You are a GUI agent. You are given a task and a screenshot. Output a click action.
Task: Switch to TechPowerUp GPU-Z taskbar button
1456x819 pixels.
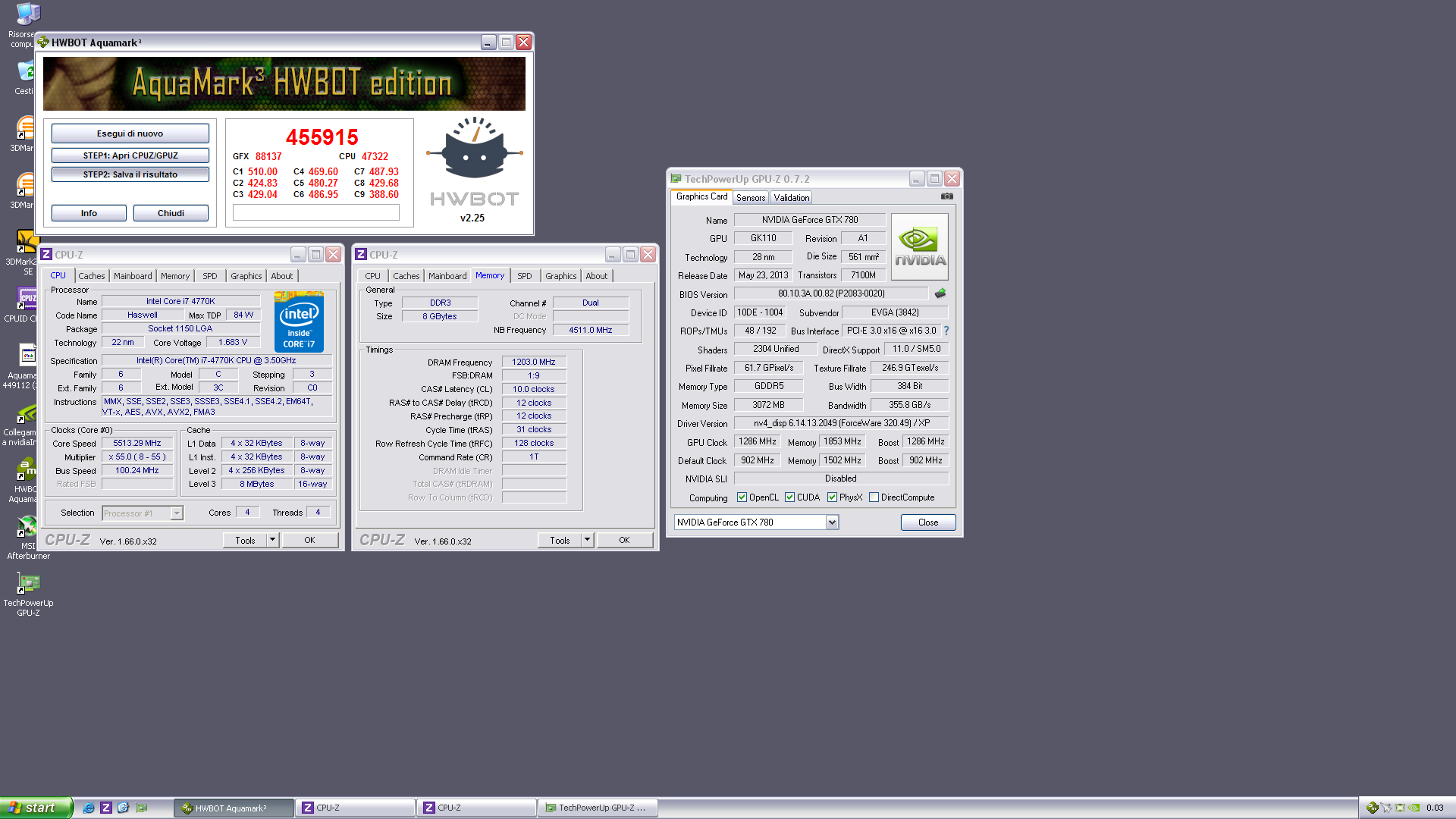point(598,808)
